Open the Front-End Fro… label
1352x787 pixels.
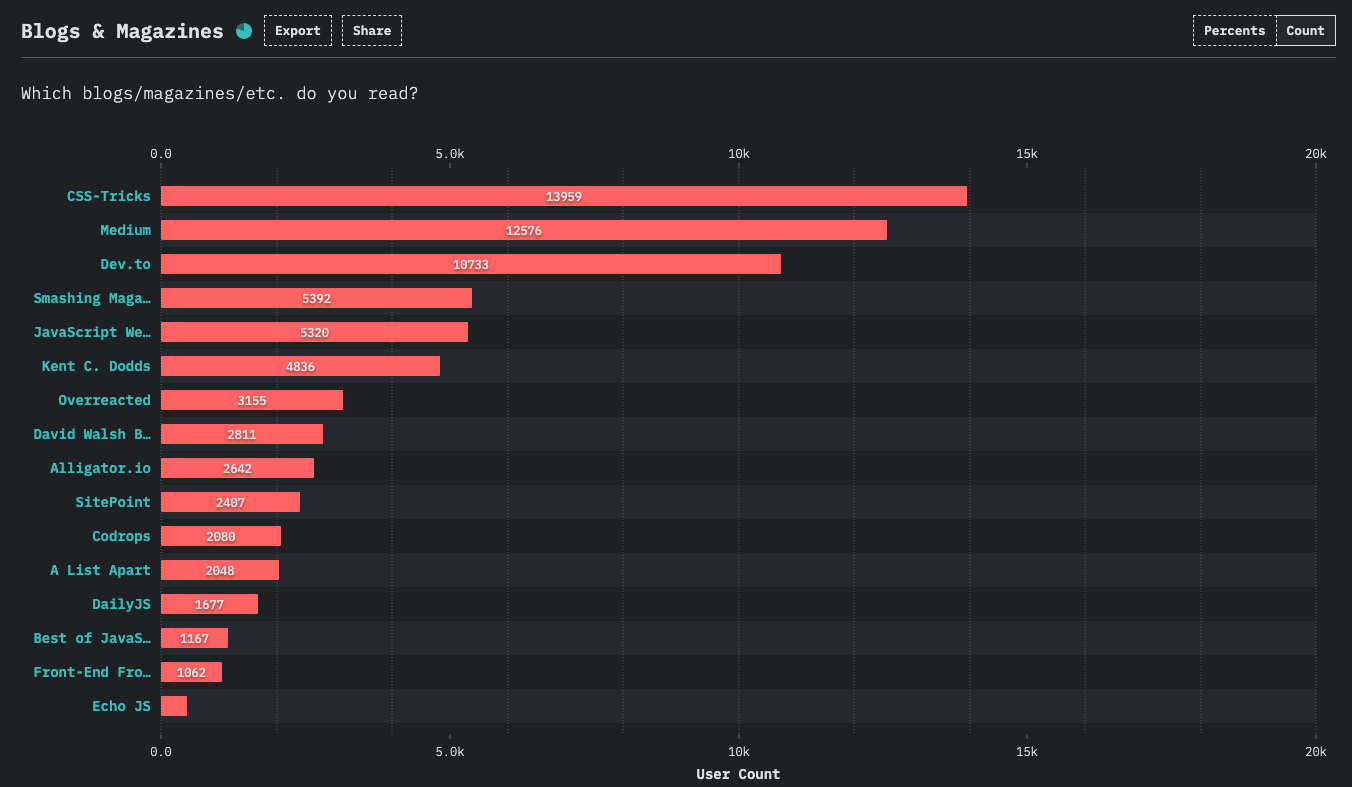pos(92,672)
